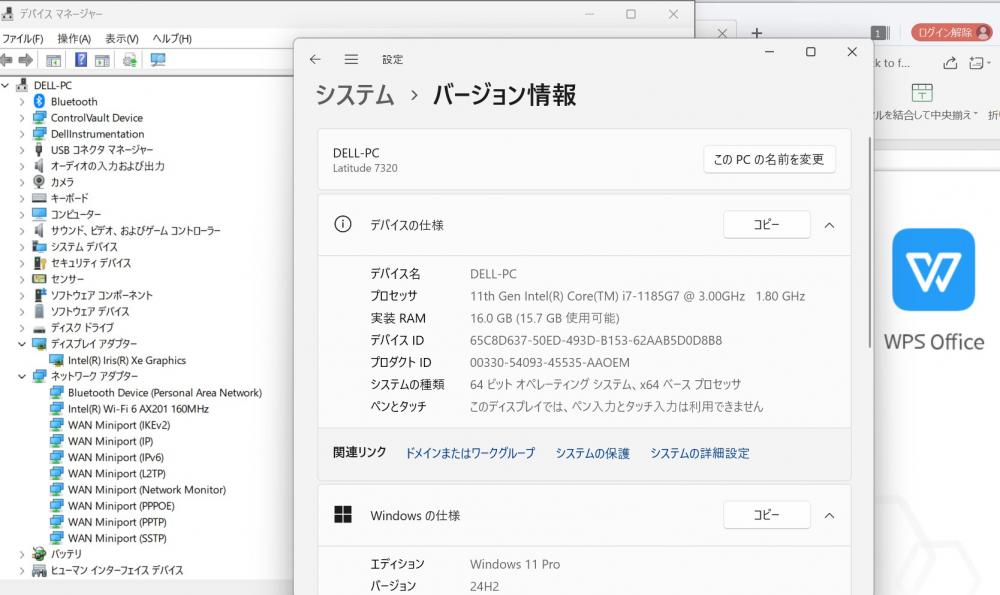Click the merge and center cells icon in WPS
The width and height of the screenshot is (1000, 595).
[x=922, y=92]
